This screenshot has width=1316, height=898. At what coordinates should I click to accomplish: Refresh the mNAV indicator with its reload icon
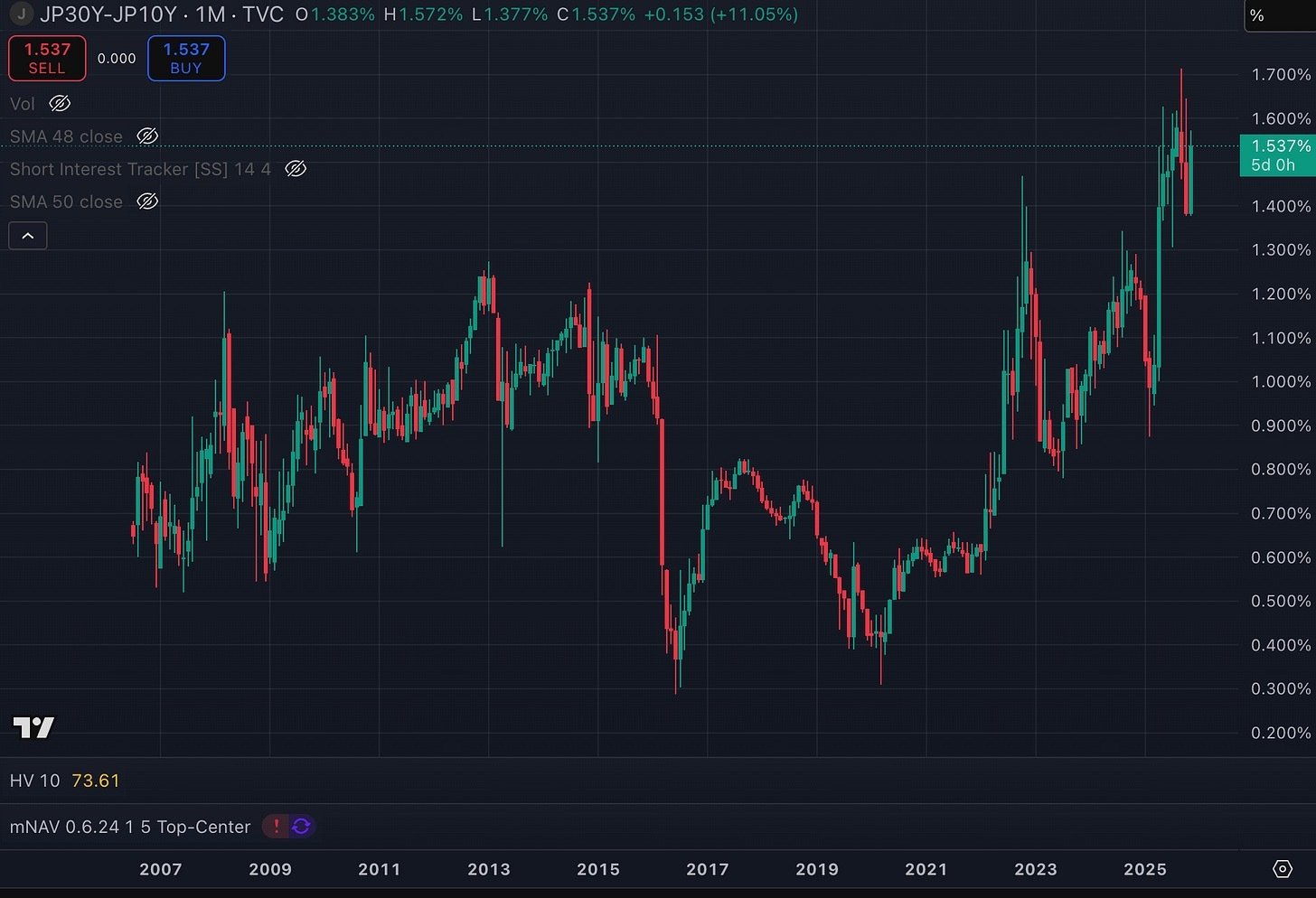pos(302,826)
